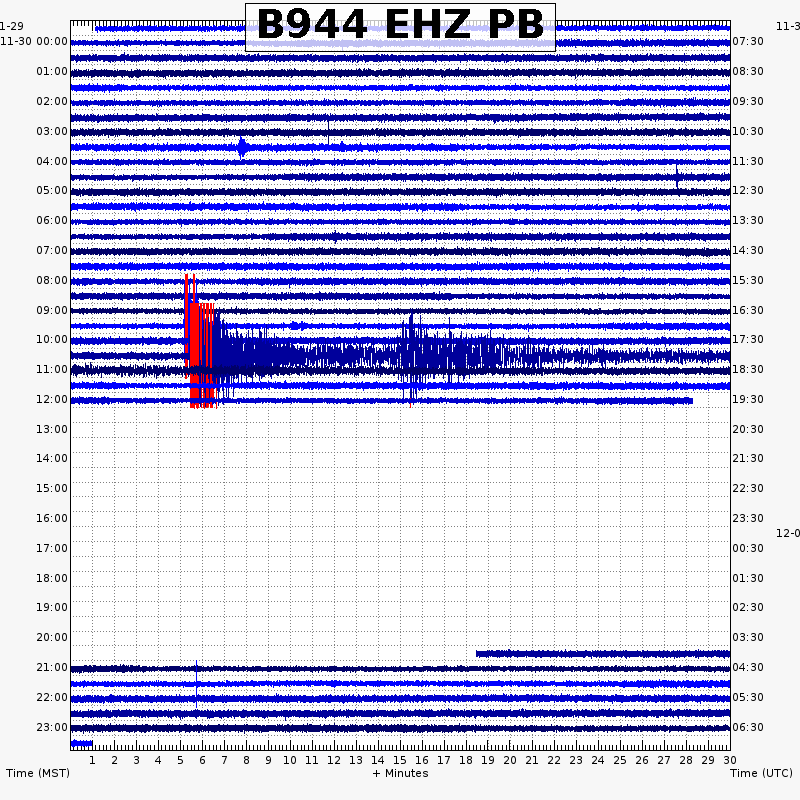Click the Time (UTC) axis label

click(x=761, y=773)
